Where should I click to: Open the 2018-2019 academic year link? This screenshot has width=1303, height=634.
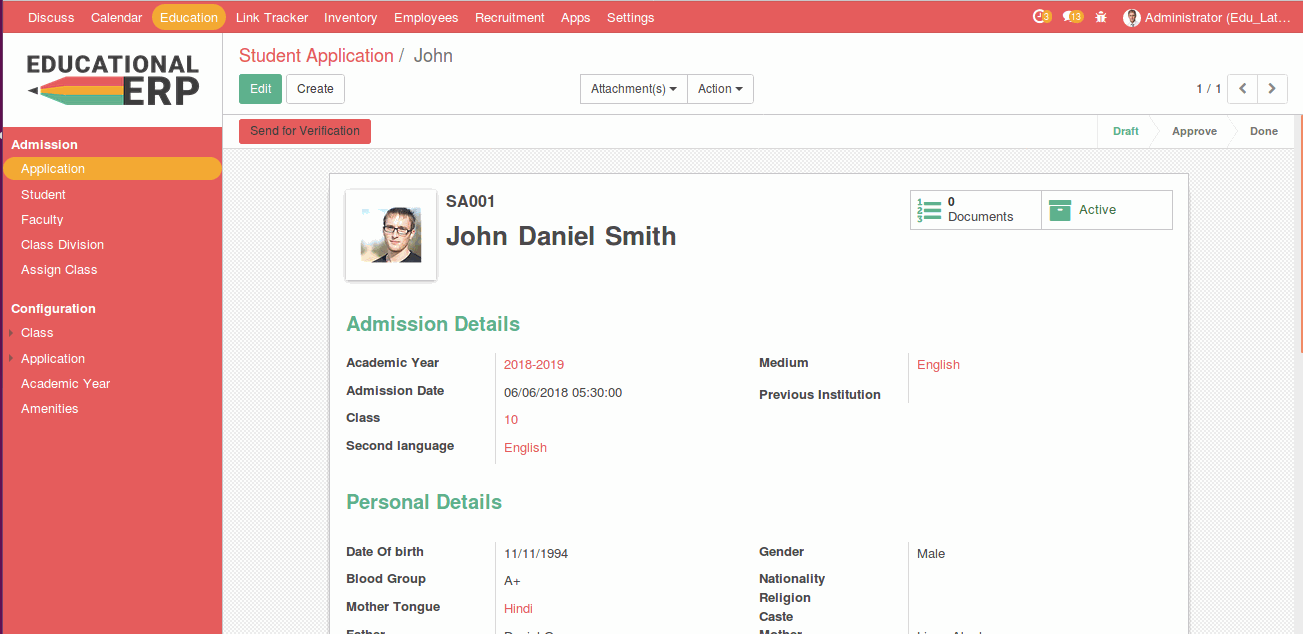533,365
